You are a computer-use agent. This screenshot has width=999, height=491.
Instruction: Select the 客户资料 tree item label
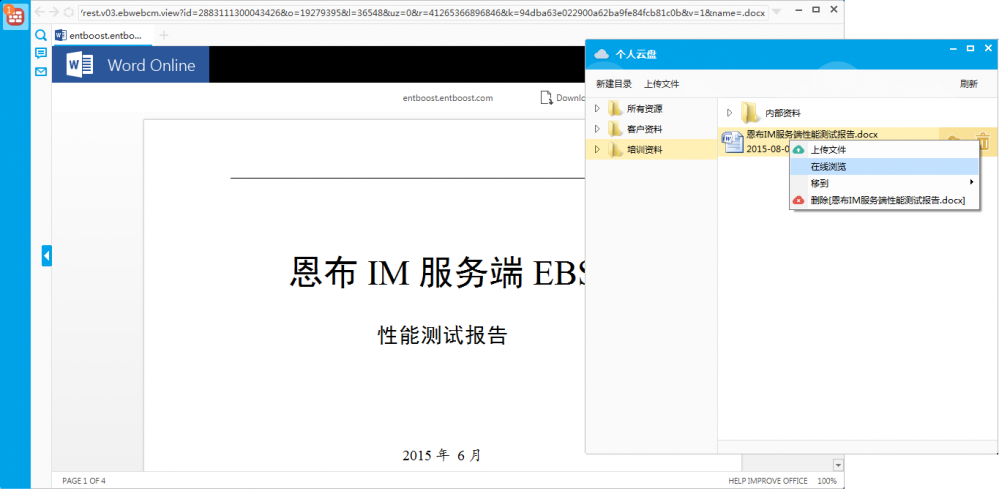pyautogui.click(x=644, y=129)
